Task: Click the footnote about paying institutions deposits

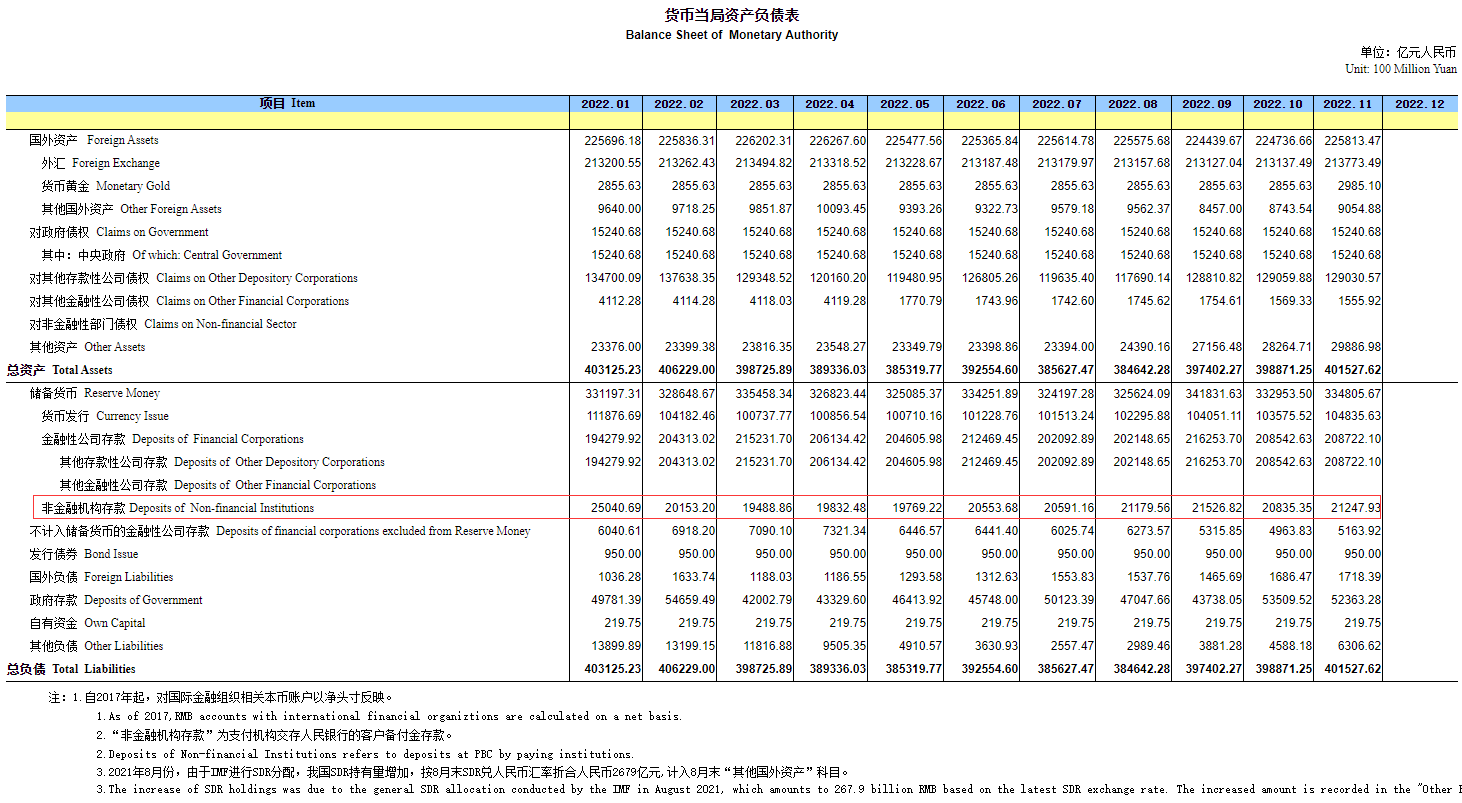Action: click(x=365, y=754)
